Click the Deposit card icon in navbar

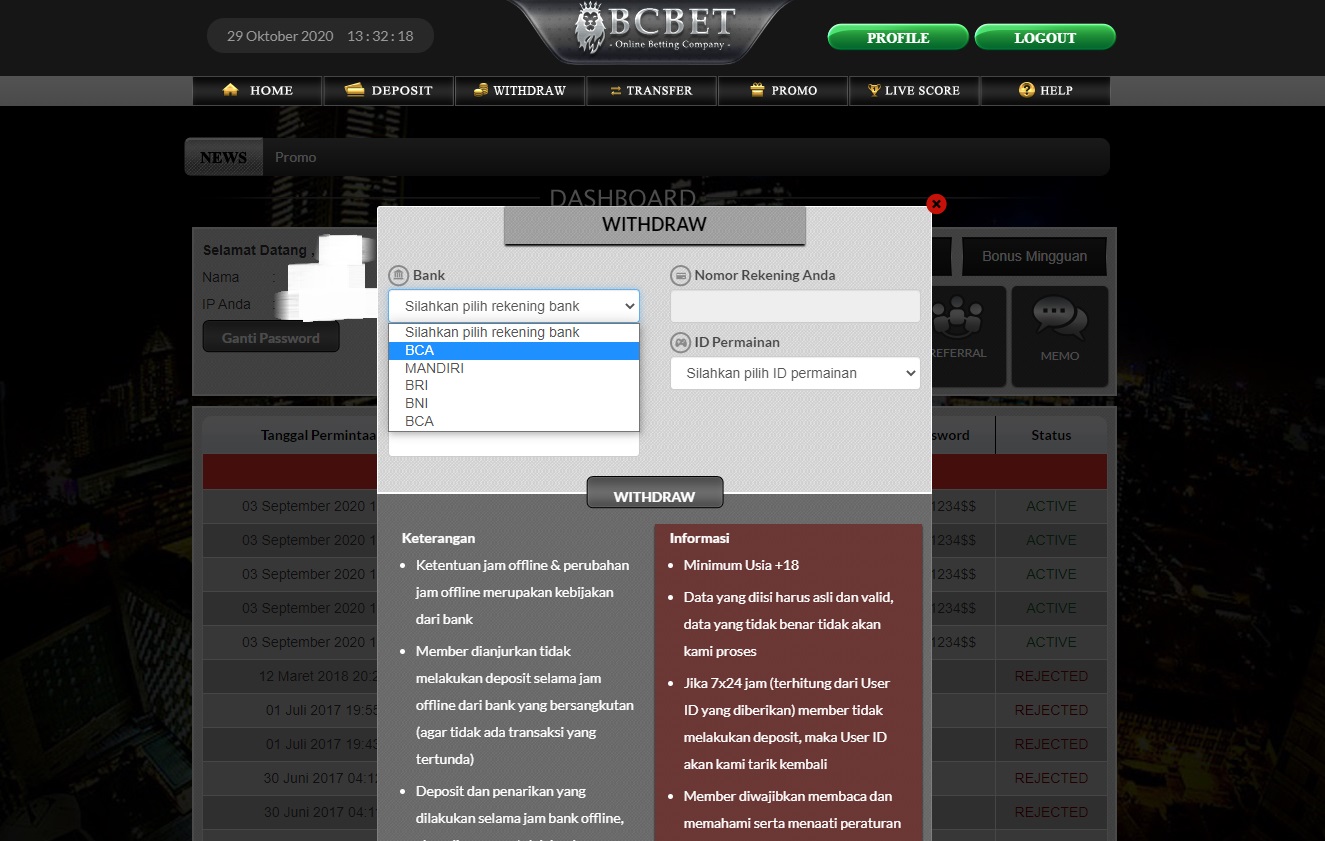tap(354, 90)
